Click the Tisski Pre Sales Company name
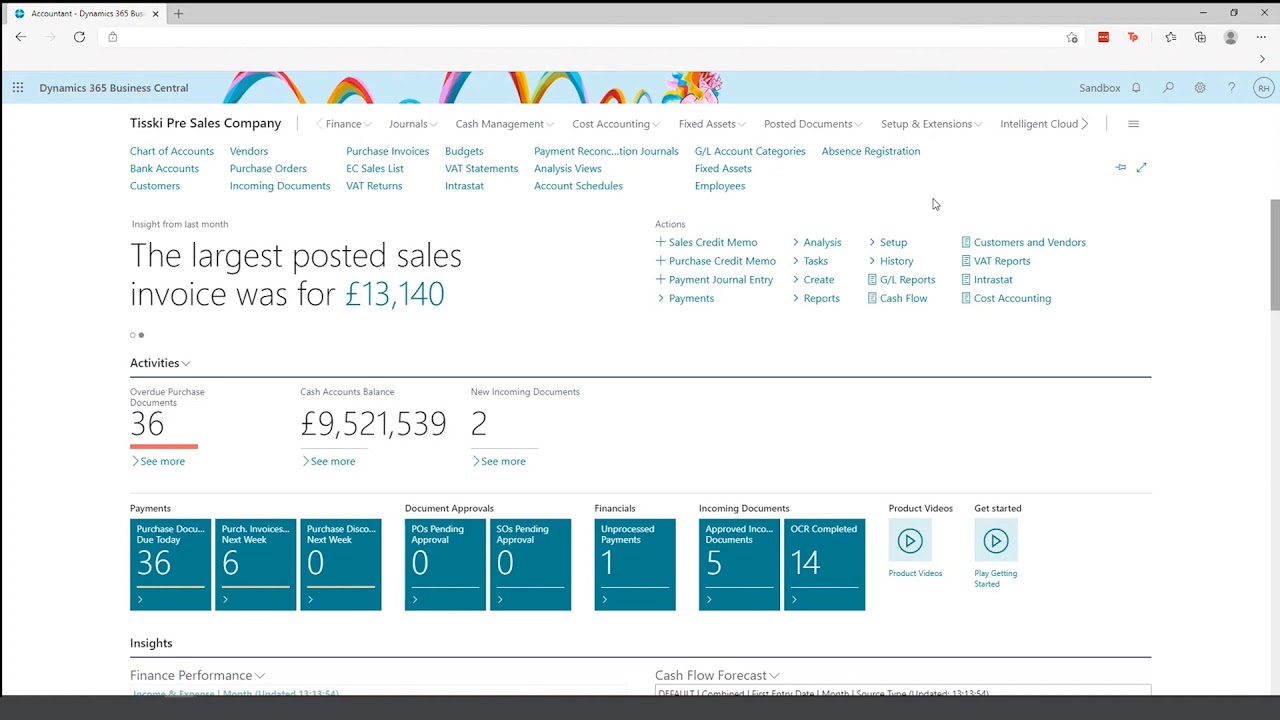This screenshot has width=1280, height=720. pyautogui.click(x=206, y=123)
